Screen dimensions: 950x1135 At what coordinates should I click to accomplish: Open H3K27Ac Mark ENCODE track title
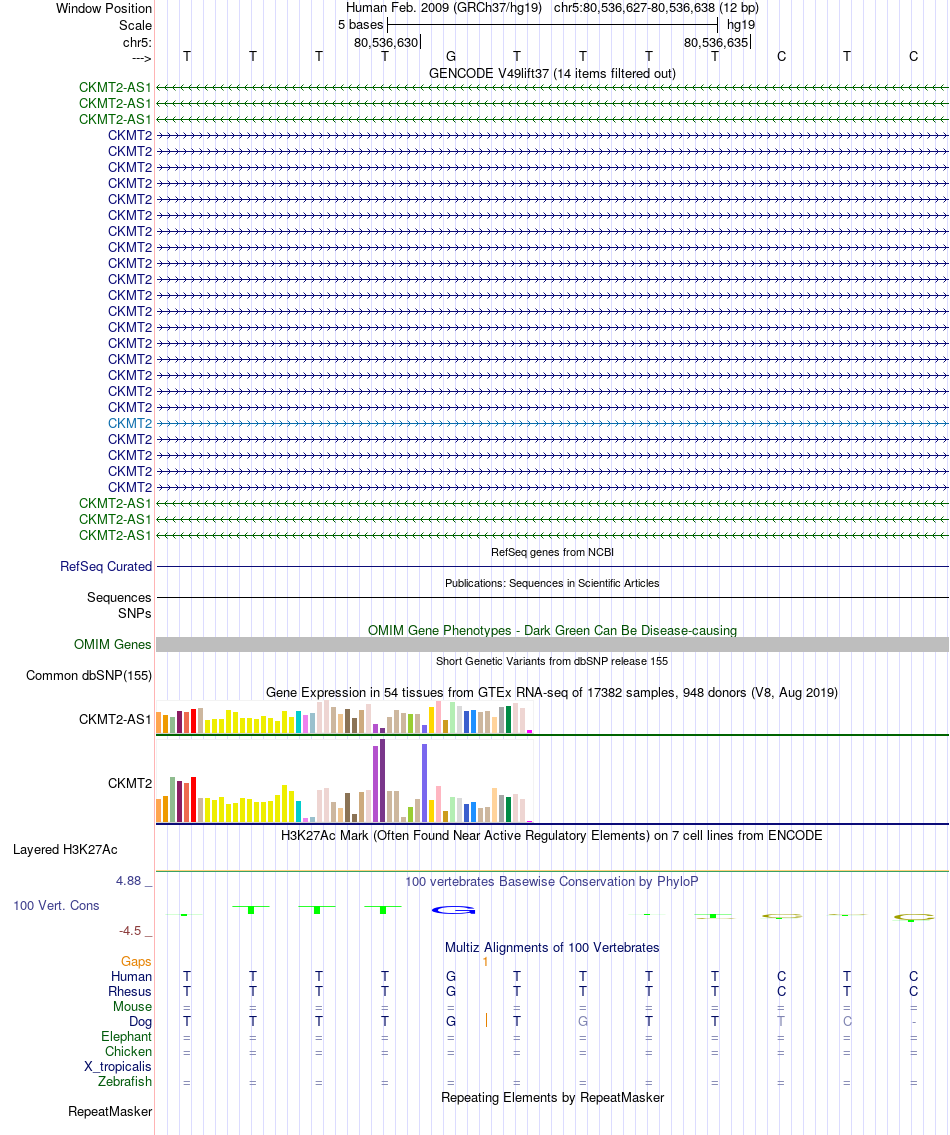point(552,836)
